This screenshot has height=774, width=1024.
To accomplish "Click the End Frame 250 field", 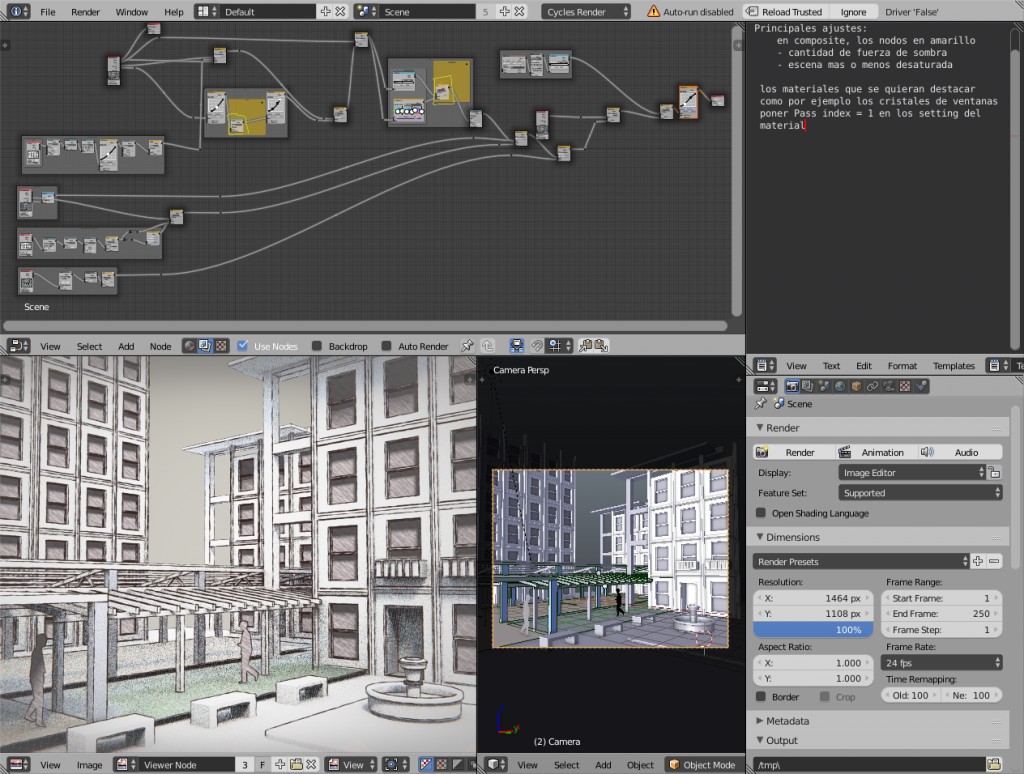I will pos(942,614).
